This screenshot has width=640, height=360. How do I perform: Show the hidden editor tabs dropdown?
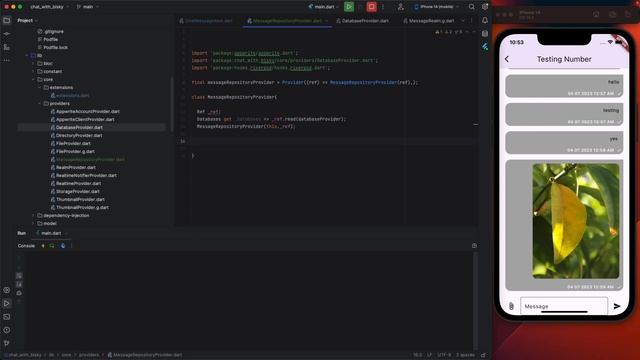click(463, 20)
